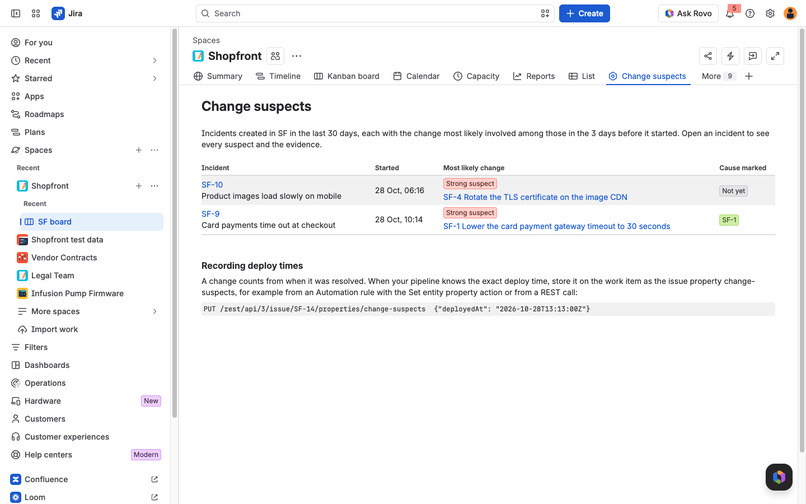Click the green SF-1 cause badge
This screenshot has width=806, height=504.
[x=729, y=220]
